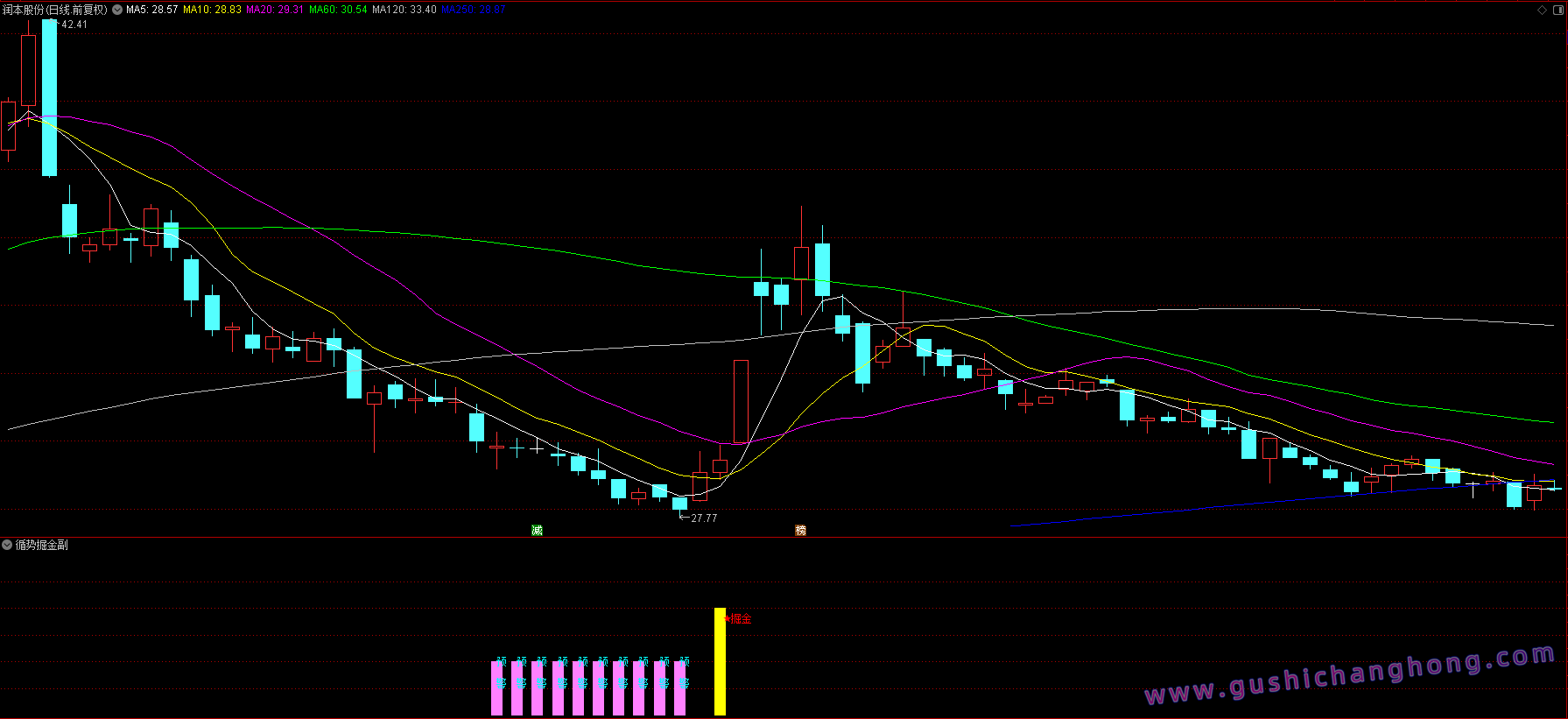Click the MA20 magenta indicator label
The height and width of the screenshot is (719, 1568).
pyautogui.click(x=275, y=10)
